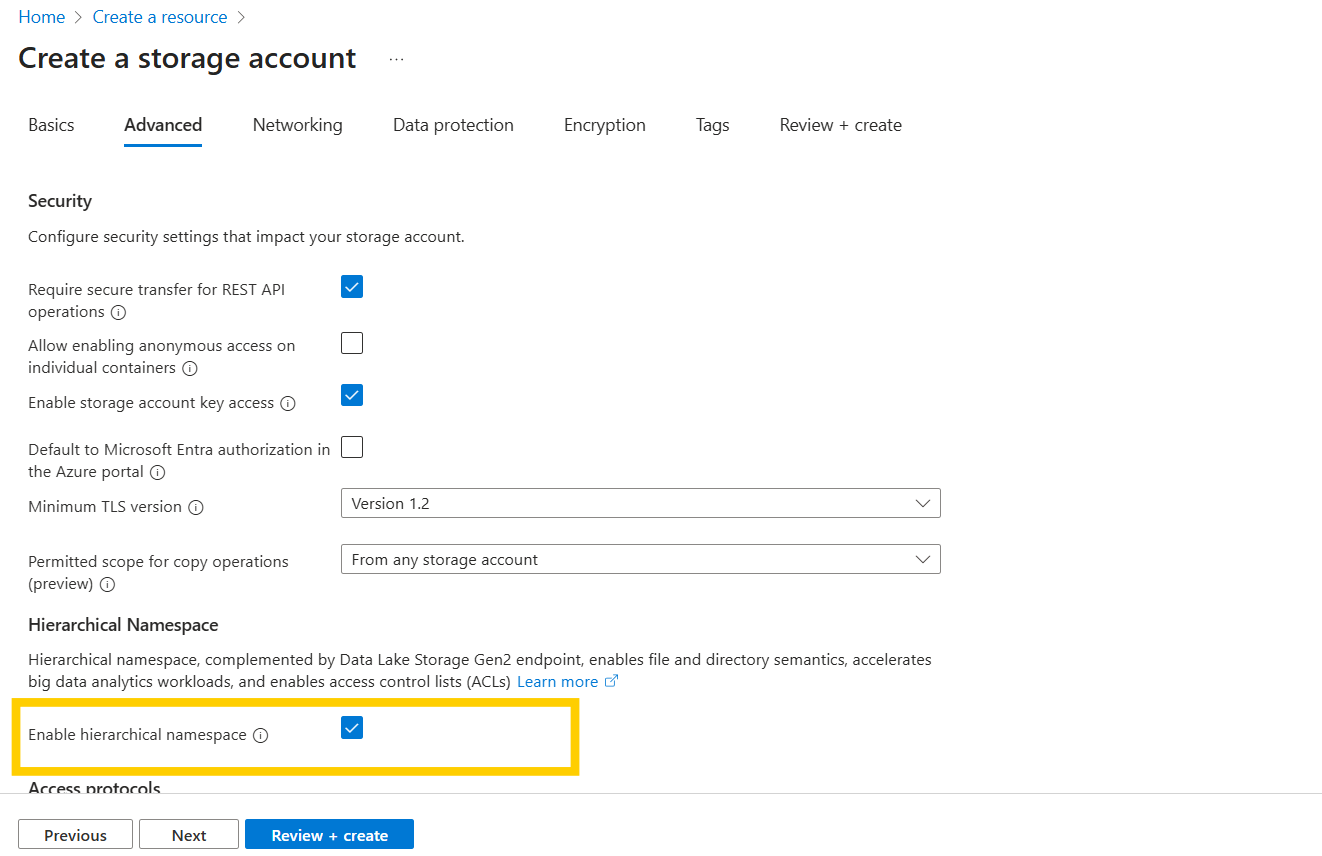Open tooltip for Permitted scope for copy operations
The image size is (1322, 856).
pyautogui.click(x=107, y=585)
